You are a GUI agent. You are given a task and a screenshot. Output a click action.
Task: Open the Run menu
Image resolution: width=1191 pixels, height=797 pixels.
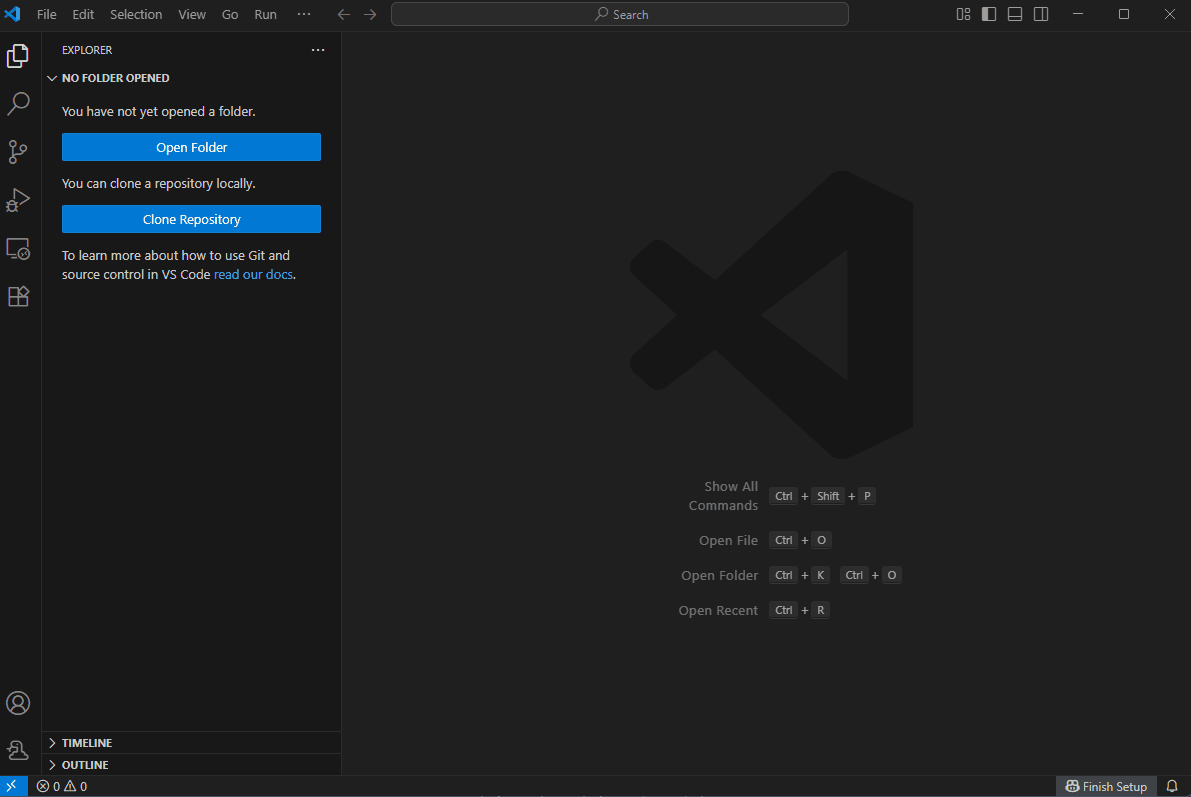coord(265,14)
